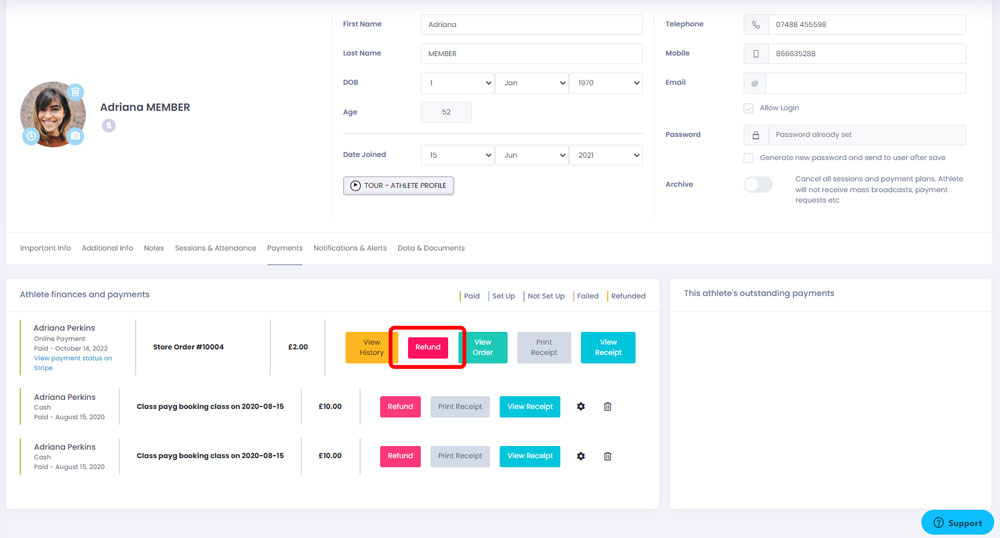Open the Notifications & Alerts tab
The image size is (1000, 538).
350,248
